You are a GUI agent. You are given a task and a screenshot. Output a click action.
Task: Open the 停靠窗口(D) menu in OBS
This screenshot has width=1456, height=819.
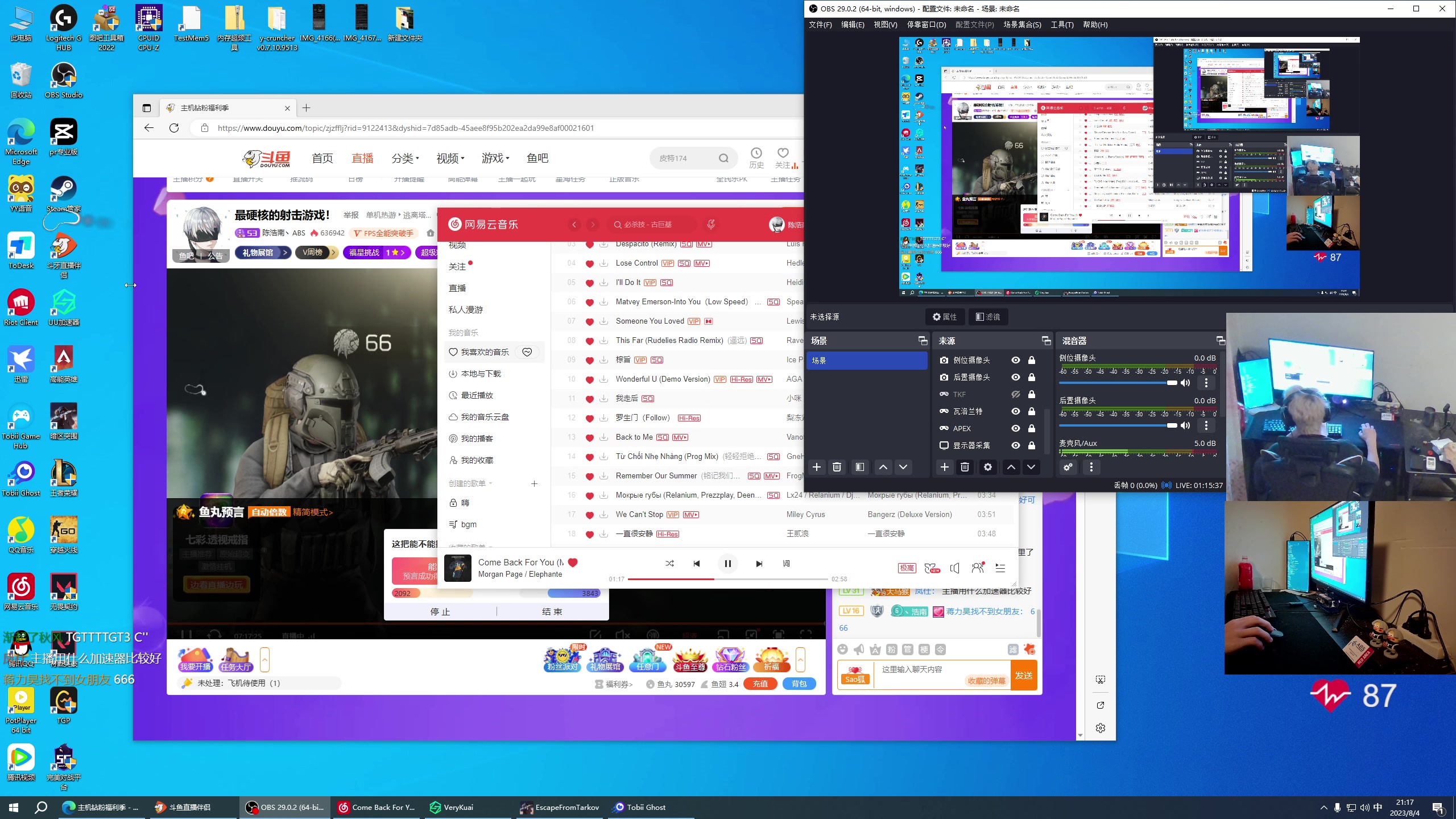pyautogui.click(x=926, y=24)
